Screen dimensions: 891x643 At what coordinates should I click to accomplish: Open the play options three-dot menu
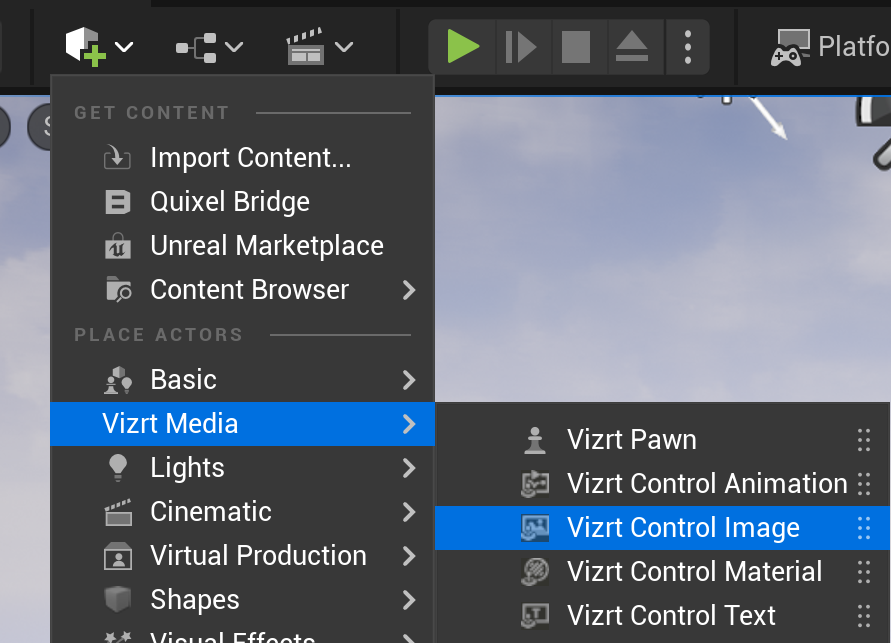pos(688,47)
